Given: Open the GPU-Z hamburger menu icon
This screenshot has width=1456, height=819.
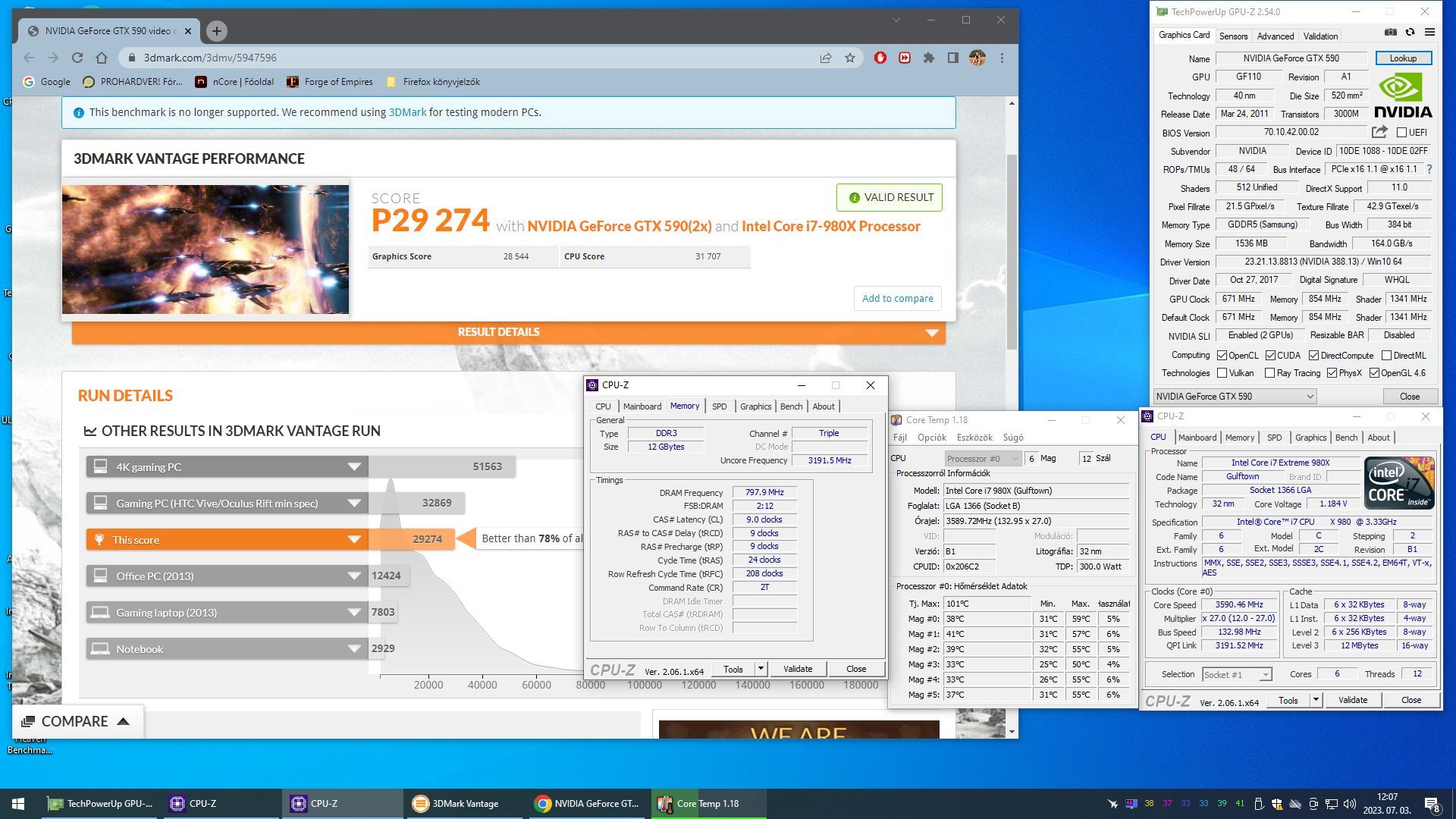Looking at the screenshot, I should (1429, 33).
